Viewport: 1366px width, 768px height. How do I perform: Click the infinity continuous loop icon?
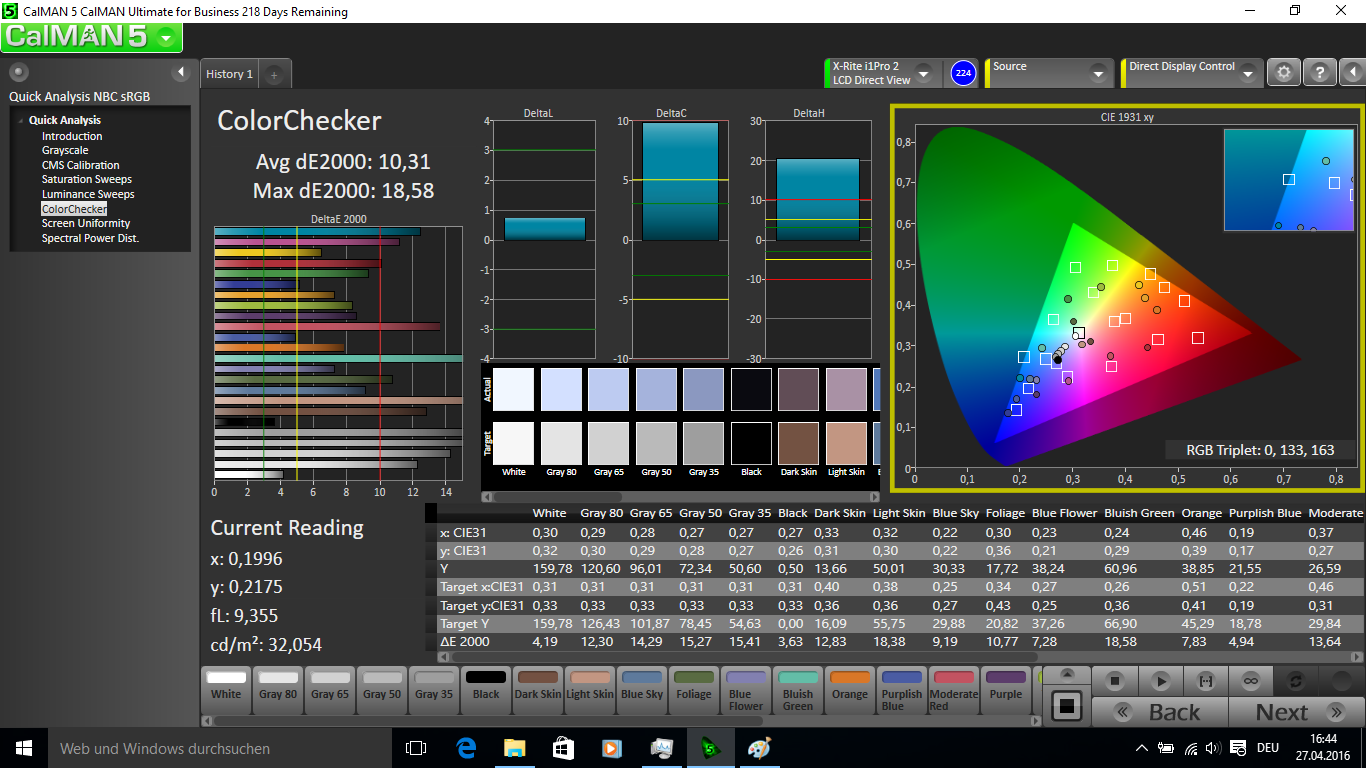point(1250,681)
